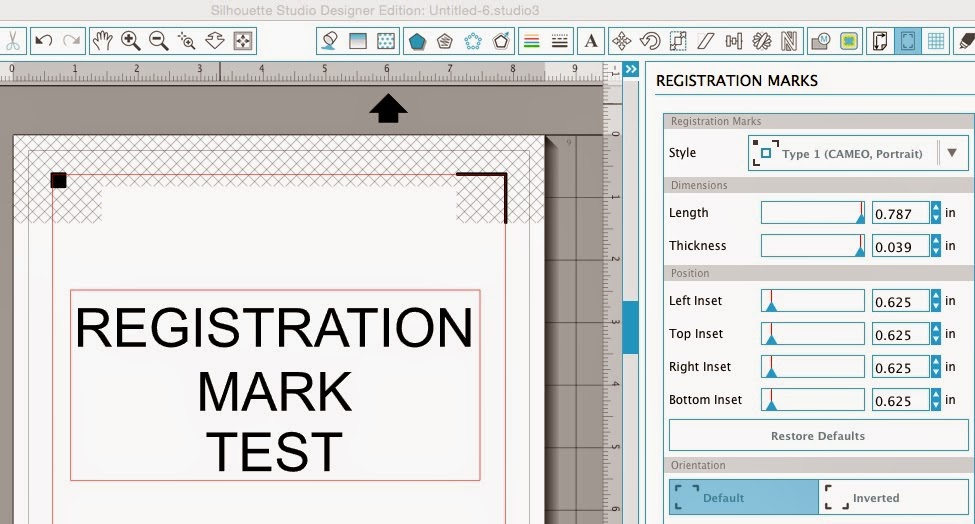Click the Redo arrow icon
This screenshot has width=975, height=524.
pyautogui.click(x=72, y=41)
